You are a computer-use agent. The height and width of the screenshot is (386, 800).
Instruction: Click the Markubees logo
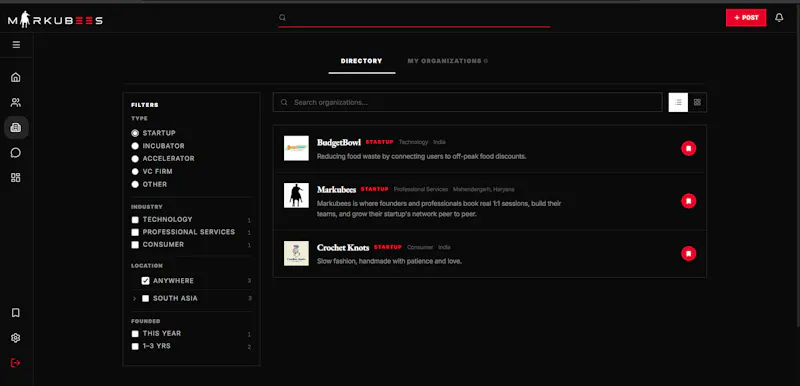(55, 20)
